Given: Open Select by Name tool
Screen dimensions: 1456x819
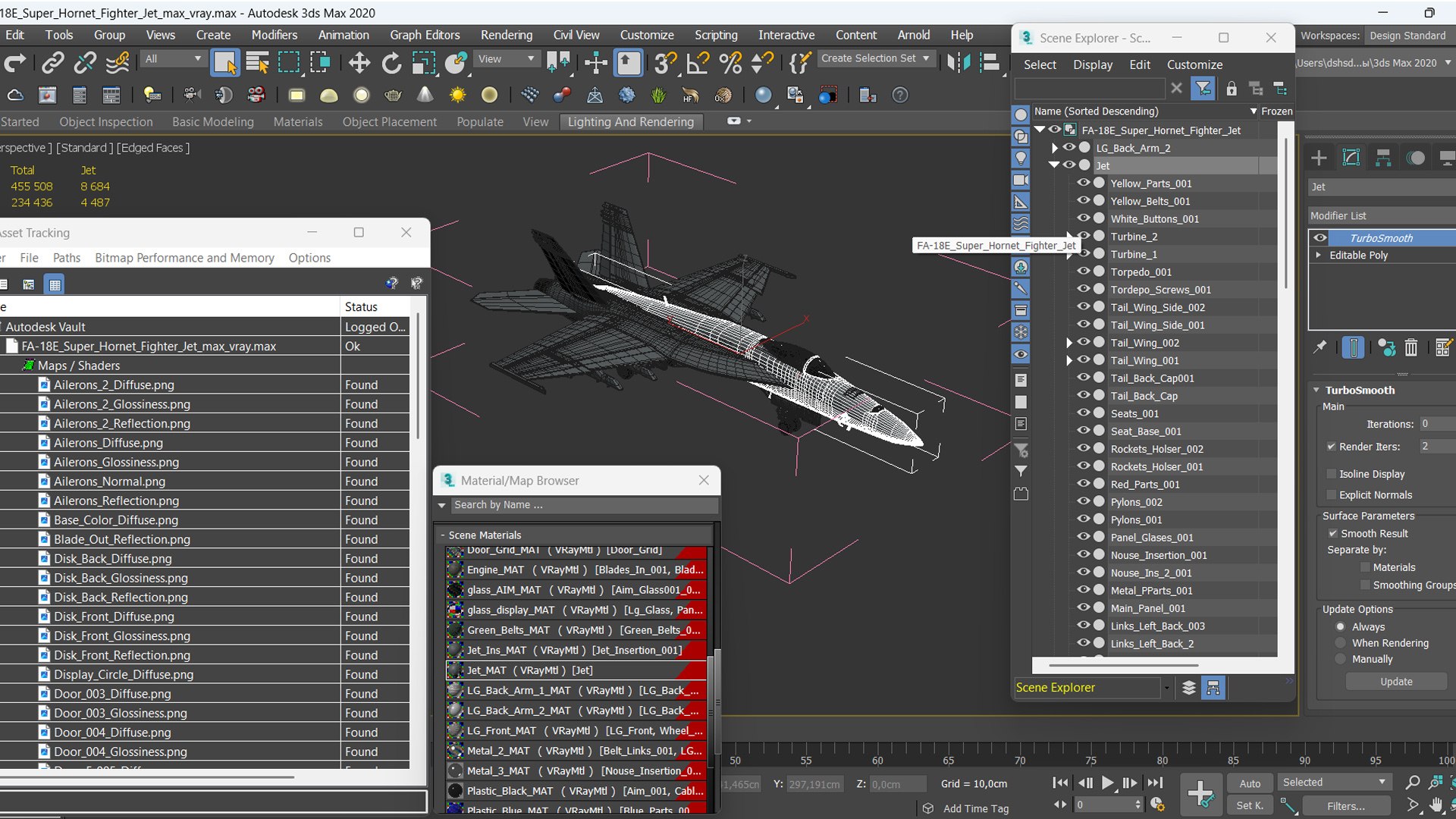Looking at the screenshot, I should (257, 63).
